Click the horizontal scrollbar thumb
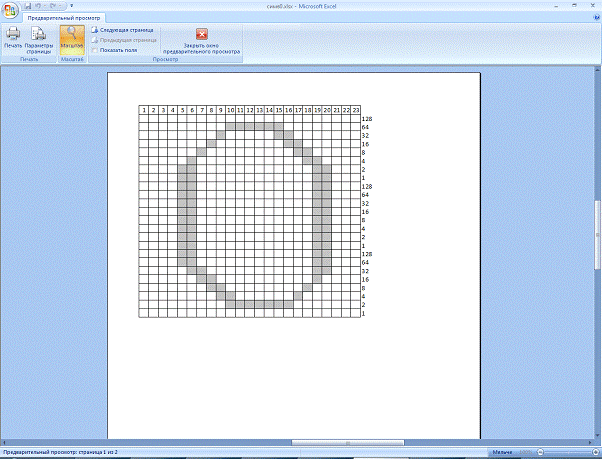This screenshot has width=602, height=459. click(347, 442)
